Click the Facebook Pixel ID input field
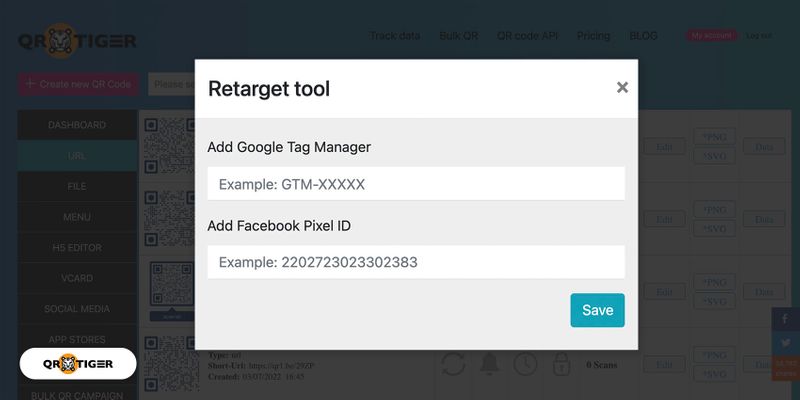 (x=416, y=262)
